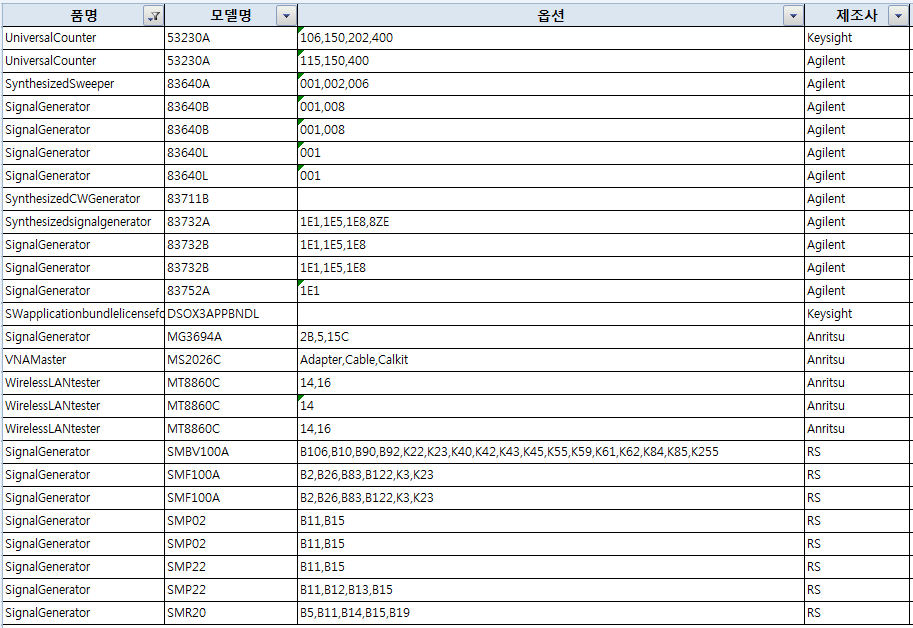Select the SynthesizedCWGenerator cell
The image size is (913, 628).
pos(73,199)
